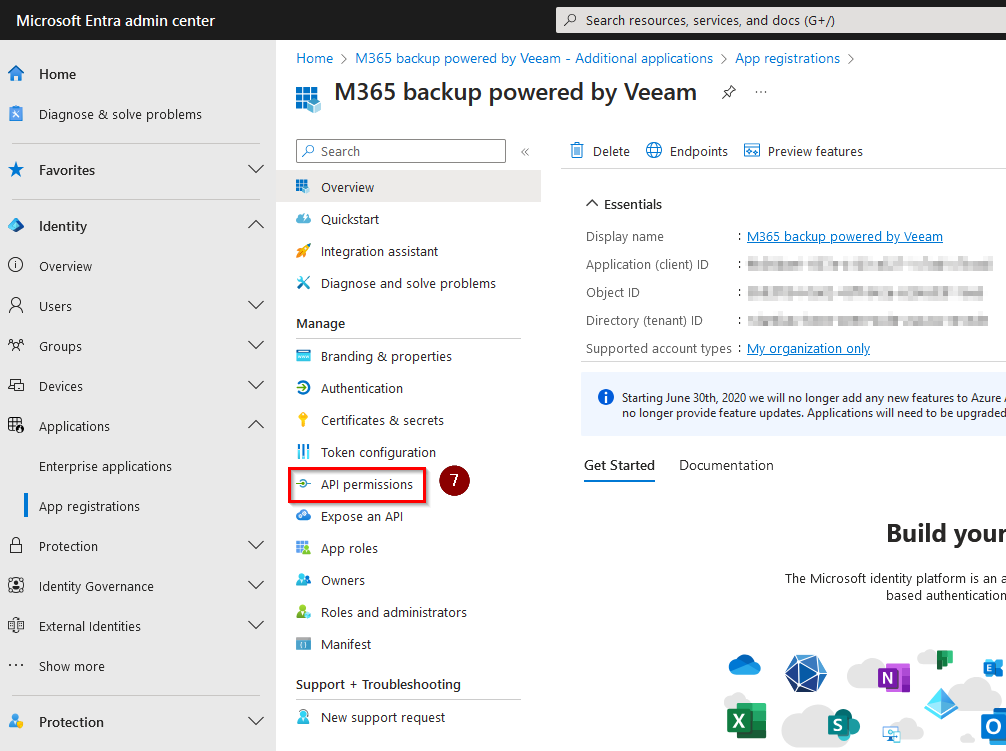Image resolution: width=1006 pixels, height=751 pixels.
Task: Click the Devices icon in the sidebar
Action: pos(16,385)
